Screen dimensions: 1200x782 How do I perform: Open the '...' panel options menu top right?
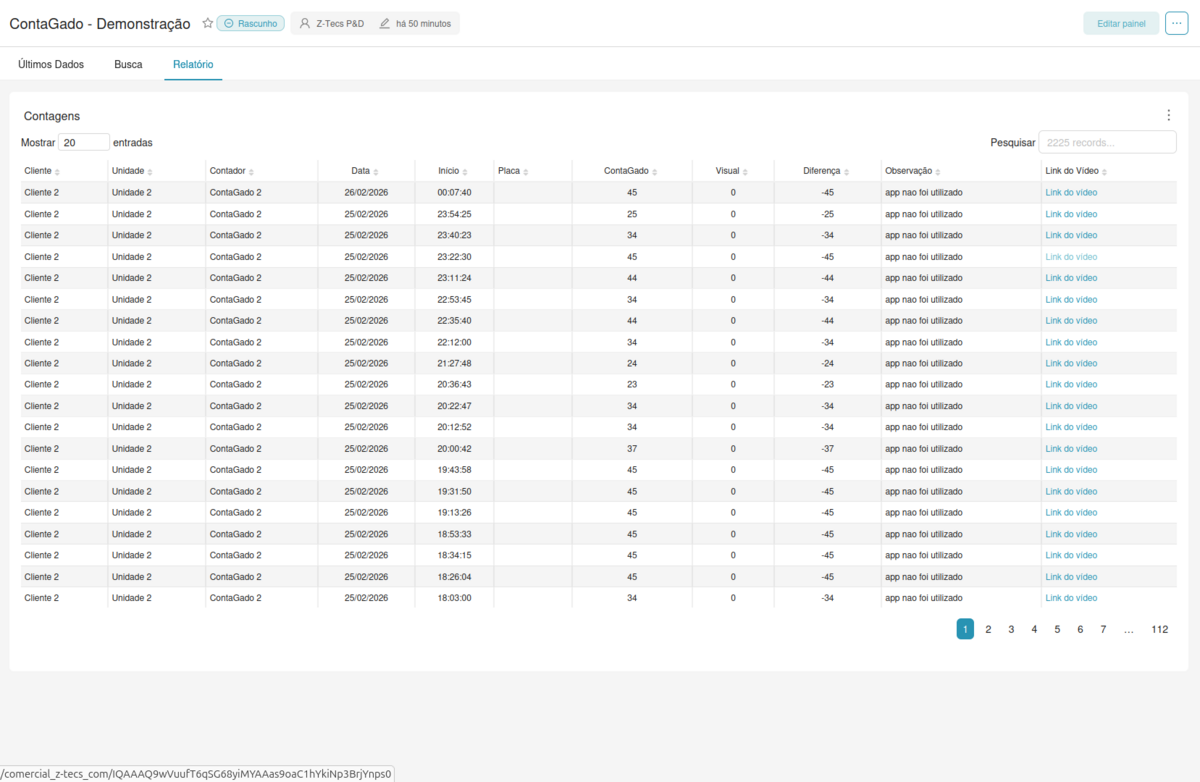click(x=1176, y=23)
